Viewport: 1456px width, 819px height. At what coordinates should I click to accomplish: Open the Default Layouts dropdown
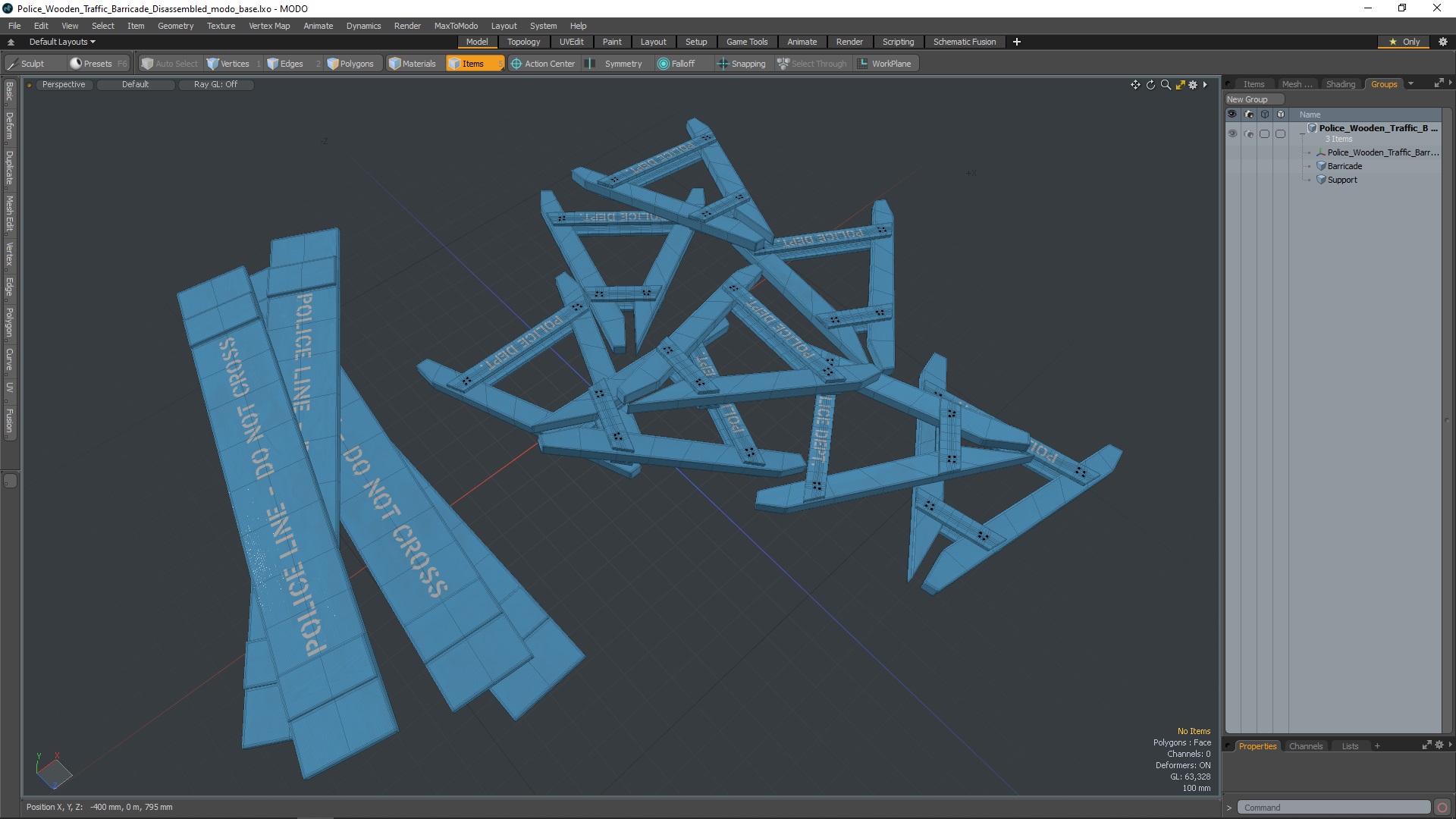coord(62,42)
